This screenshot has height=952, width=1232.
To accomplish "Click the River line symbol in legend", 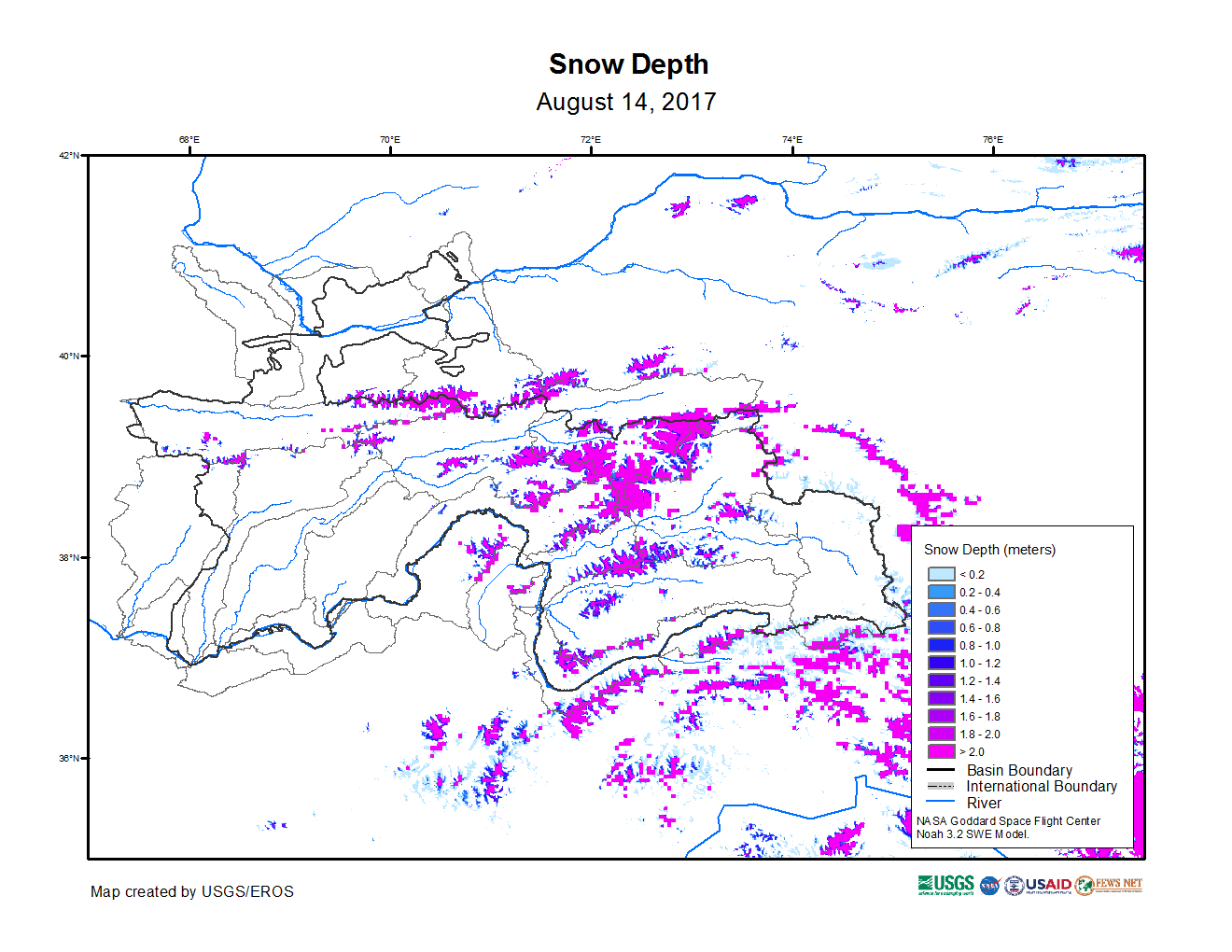I will pos(941,802).
